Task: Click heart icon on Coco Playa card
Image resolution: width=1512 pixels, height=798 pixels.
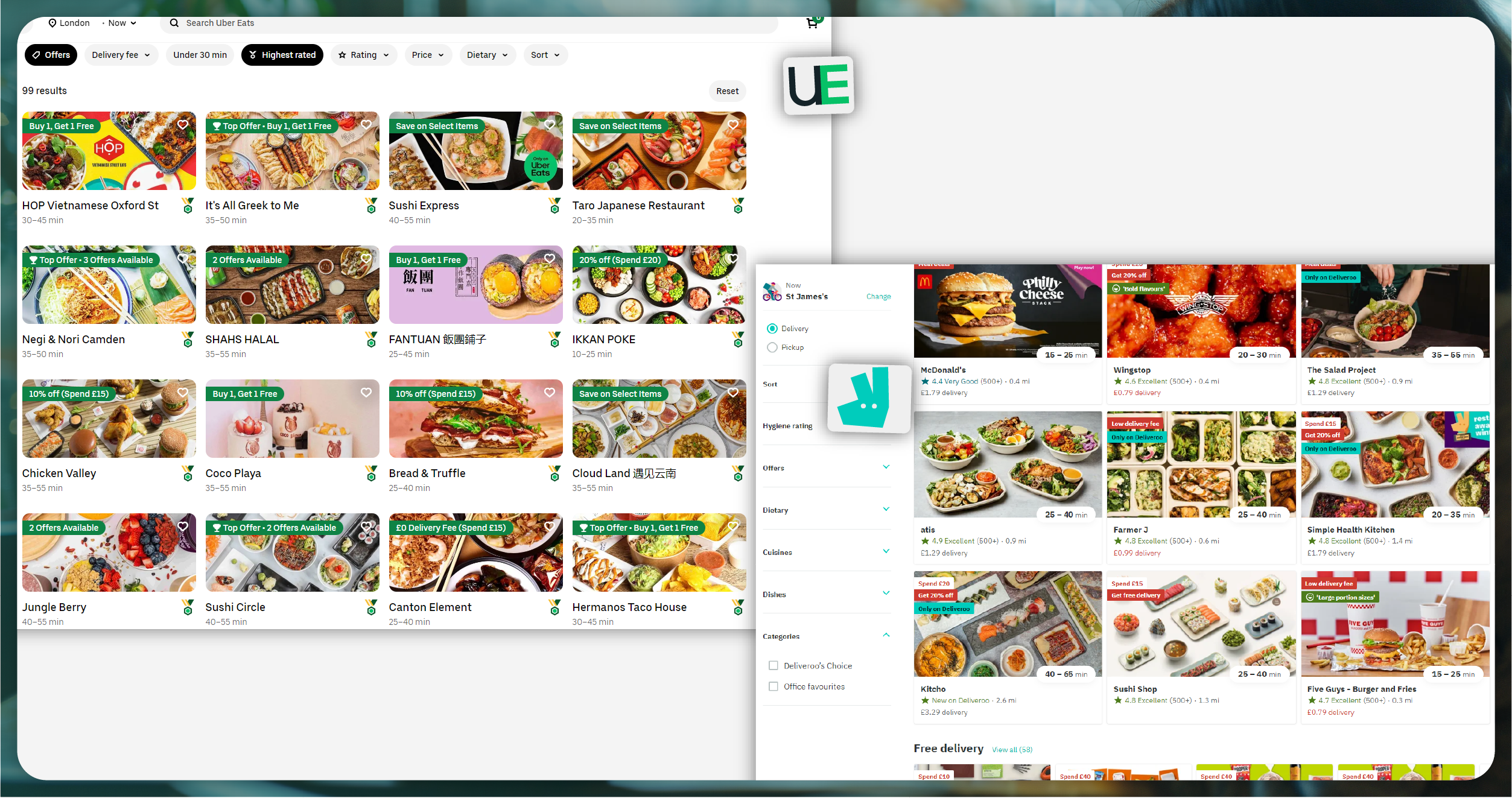Action: pyautogui.click(x=366, y=393)
